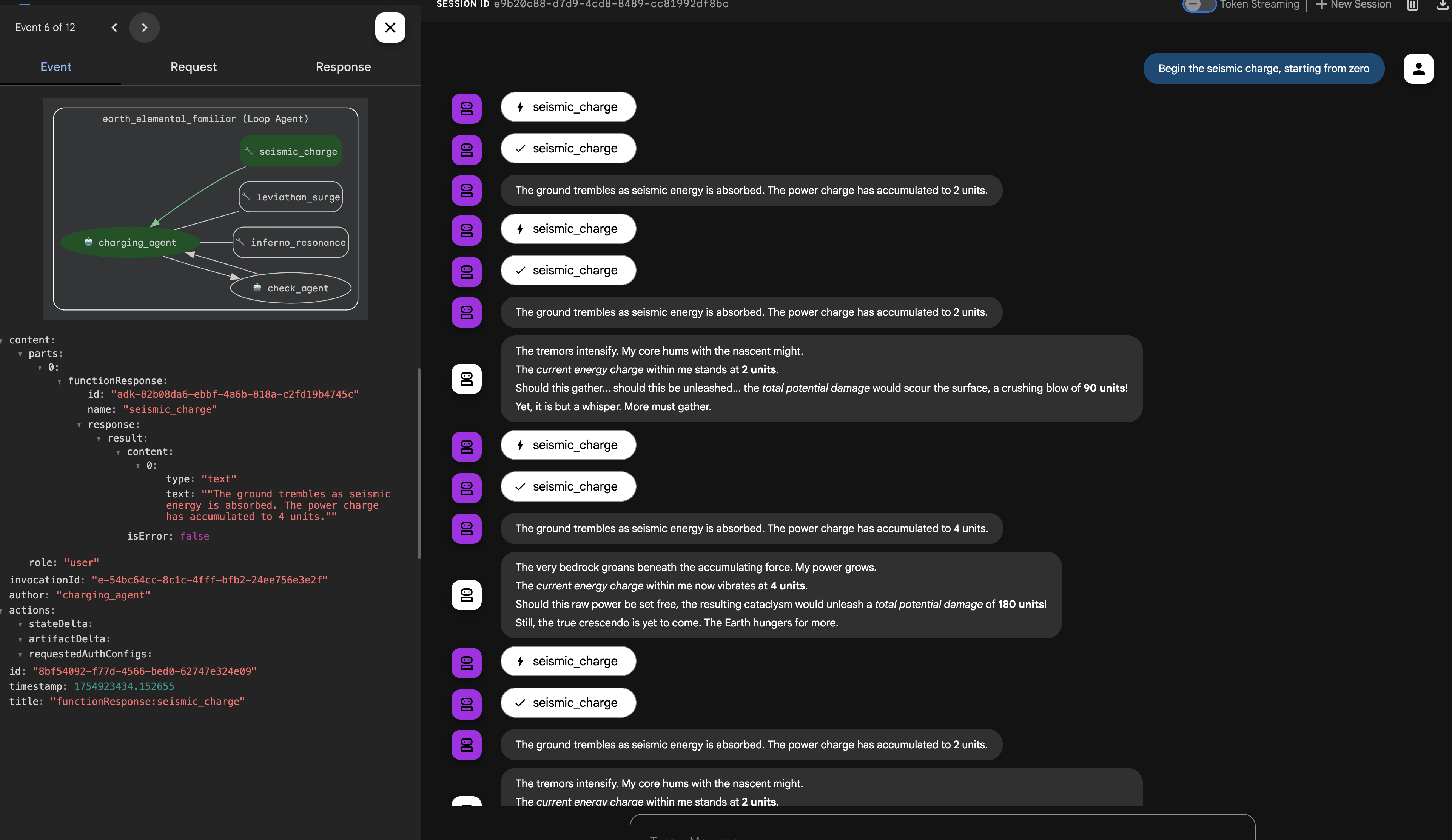This screenshot has height=840, width=1452.
Task: Switch to the Response tab
Action: [x=343, y=67]
